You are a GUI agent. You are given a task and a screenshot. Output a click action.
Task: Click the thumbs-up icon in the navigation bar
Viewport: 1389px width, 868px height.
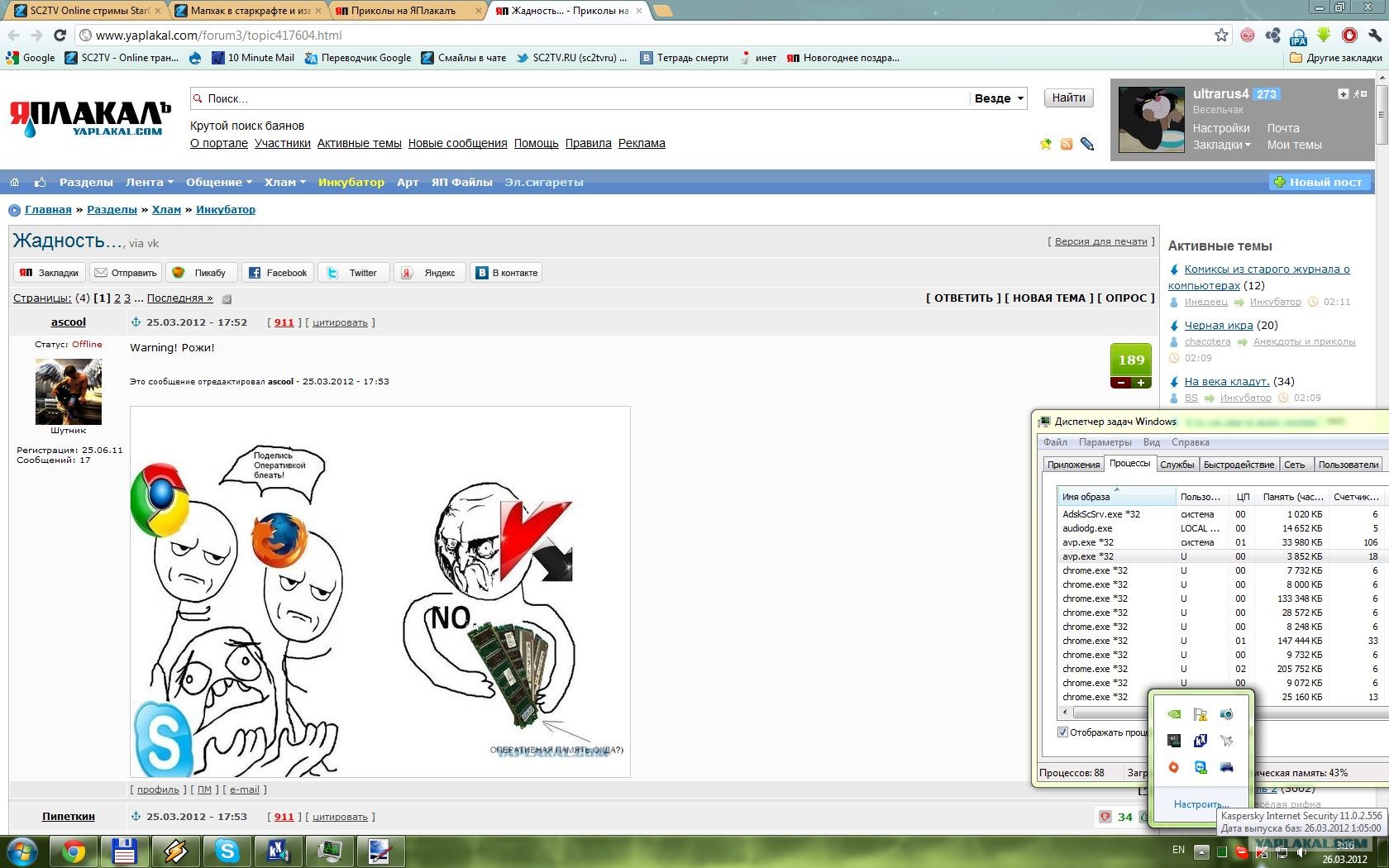(x=40, y=182)
